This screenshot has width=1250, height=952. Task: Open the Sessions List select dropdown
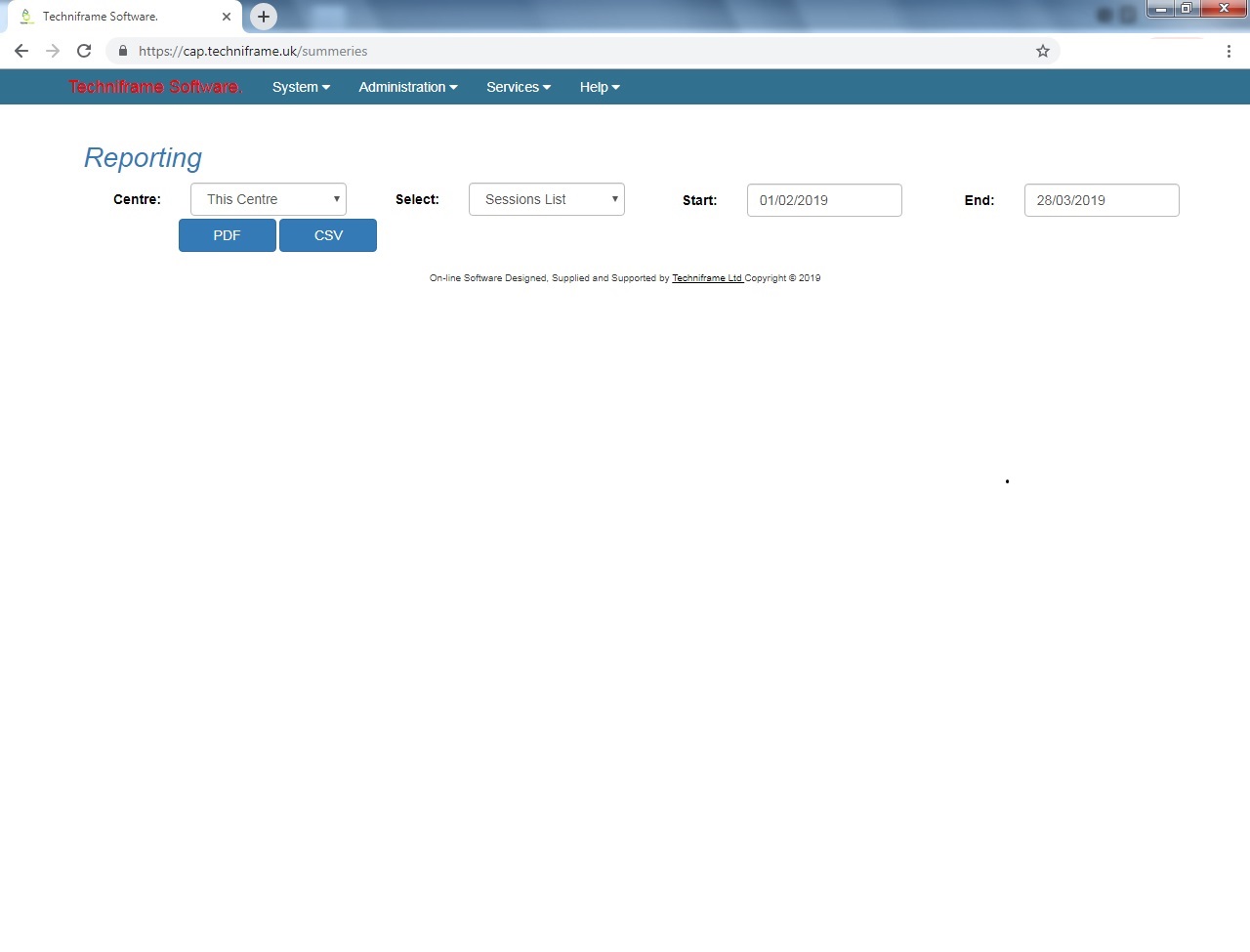click(547, 199)
